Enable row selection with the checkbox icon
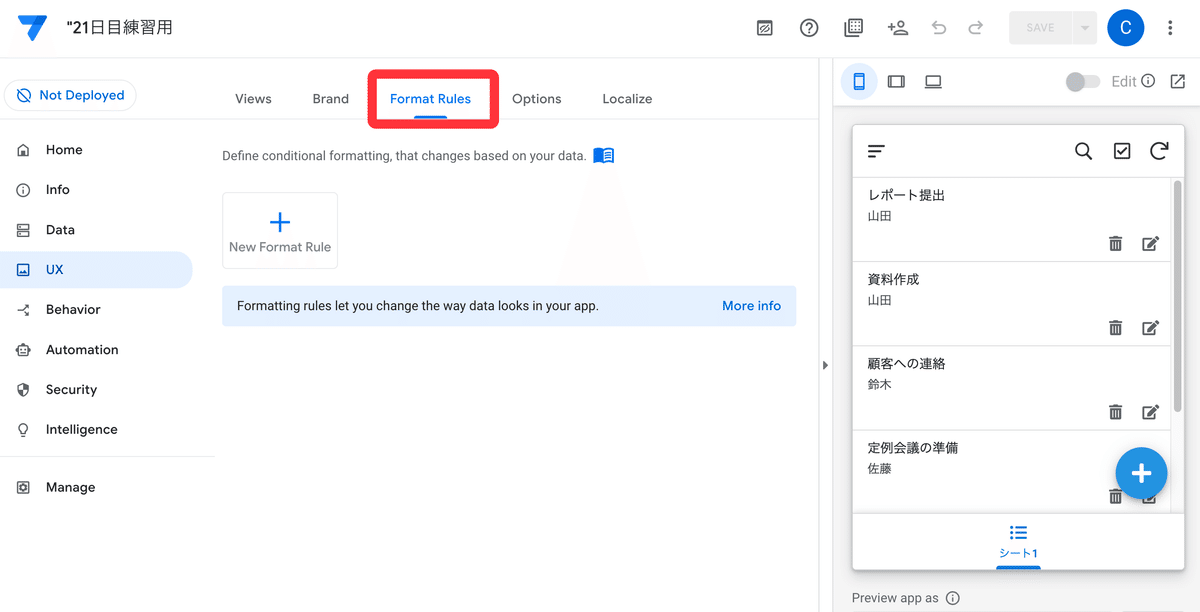Image resolution: width=1200 pixels, height=612 pixels. pos(1122,151)
